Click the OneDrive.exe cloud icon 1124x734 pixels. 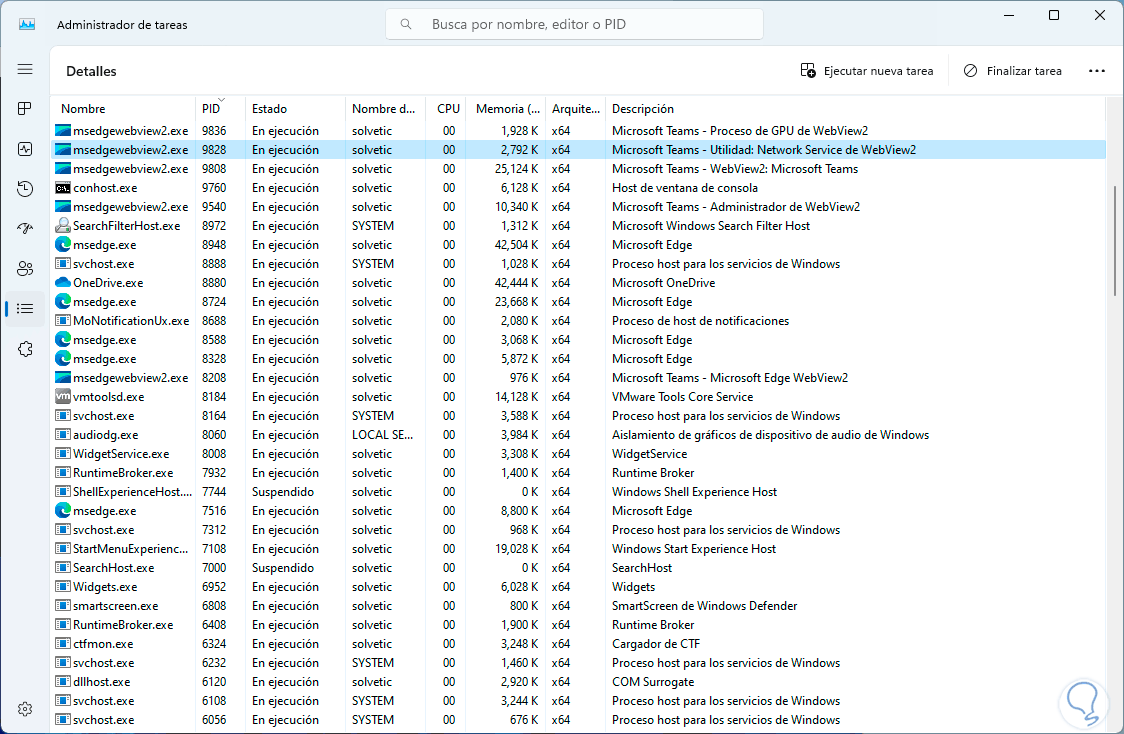[63, 282]
